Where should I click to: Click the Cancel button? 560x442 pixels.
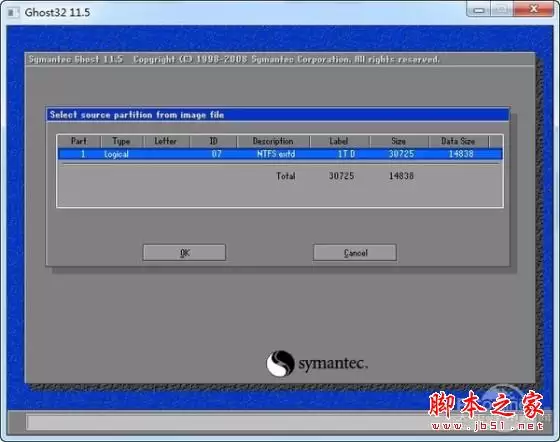point(355,252)
